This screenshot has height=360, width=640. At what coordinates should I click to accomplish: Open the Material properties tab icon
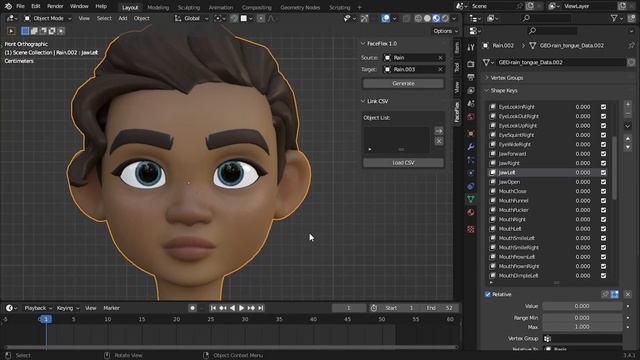point(471,212)
